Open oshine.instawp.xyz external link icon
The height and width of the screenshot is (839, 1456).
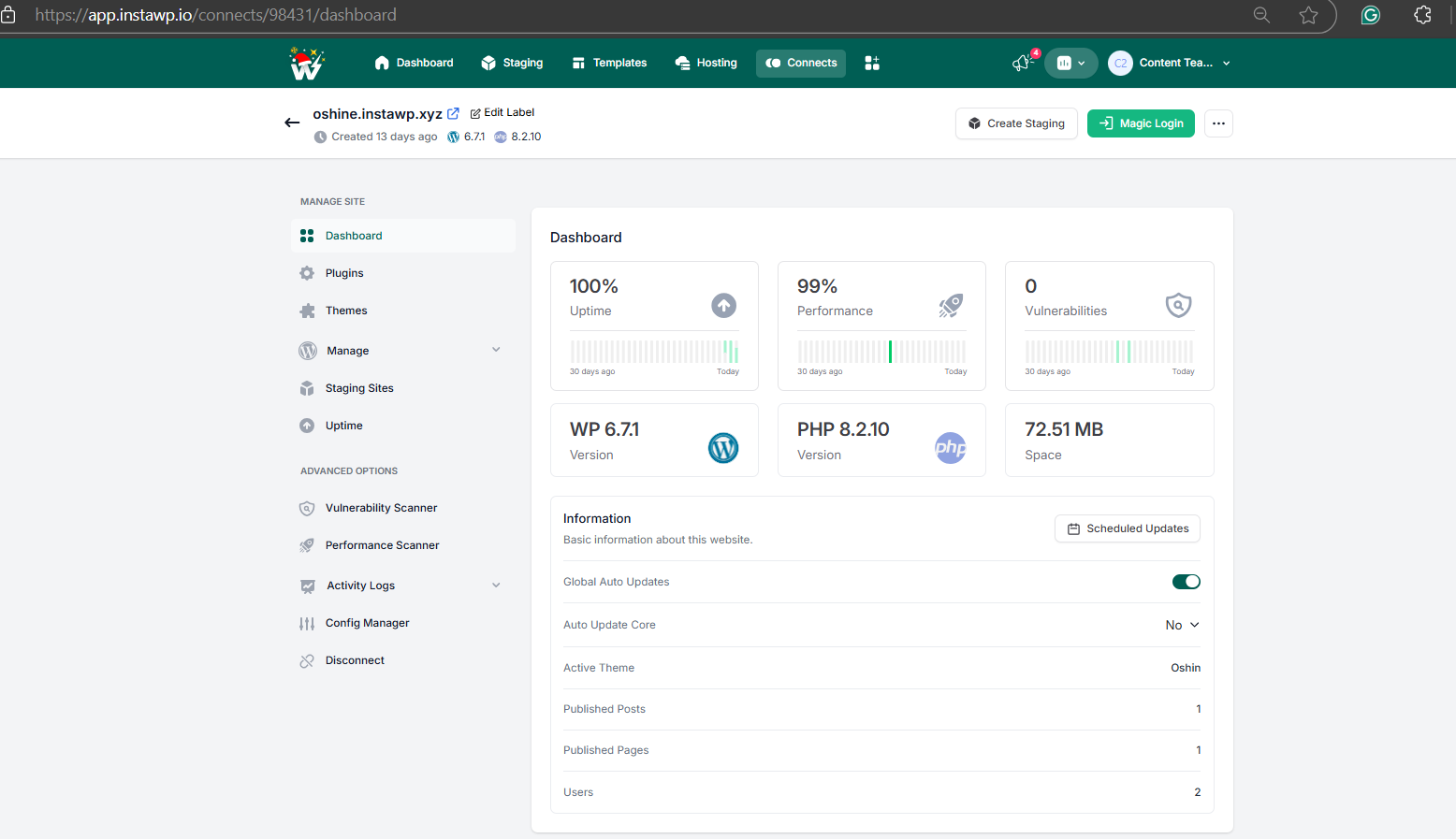[453, 113]
